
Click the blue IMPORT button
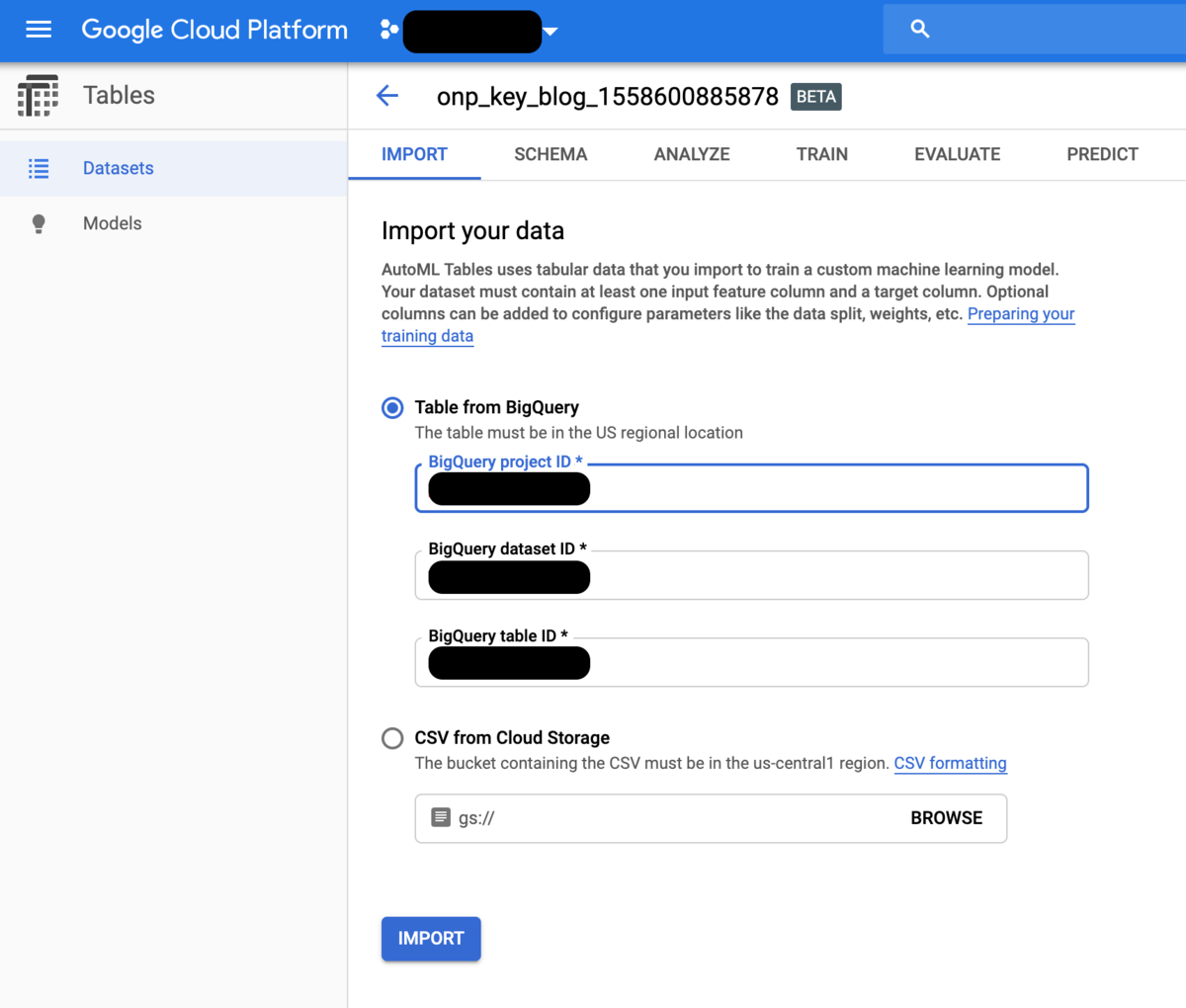click(x=431, y=939)
